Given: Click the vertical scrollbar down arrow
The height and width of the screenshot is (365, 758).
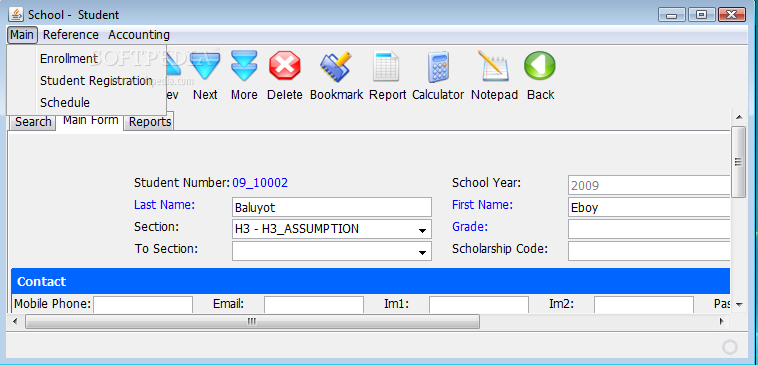Looking at the screenshot, I should pos(738,305).
